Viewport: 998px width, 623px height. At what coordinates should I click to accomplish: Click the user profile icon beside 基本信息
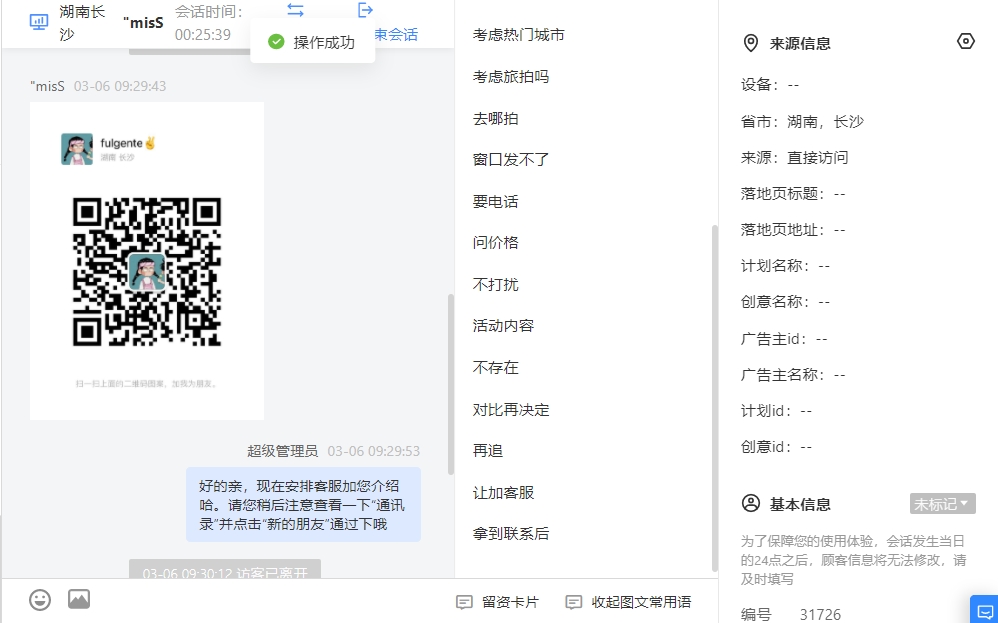[751, 503]
